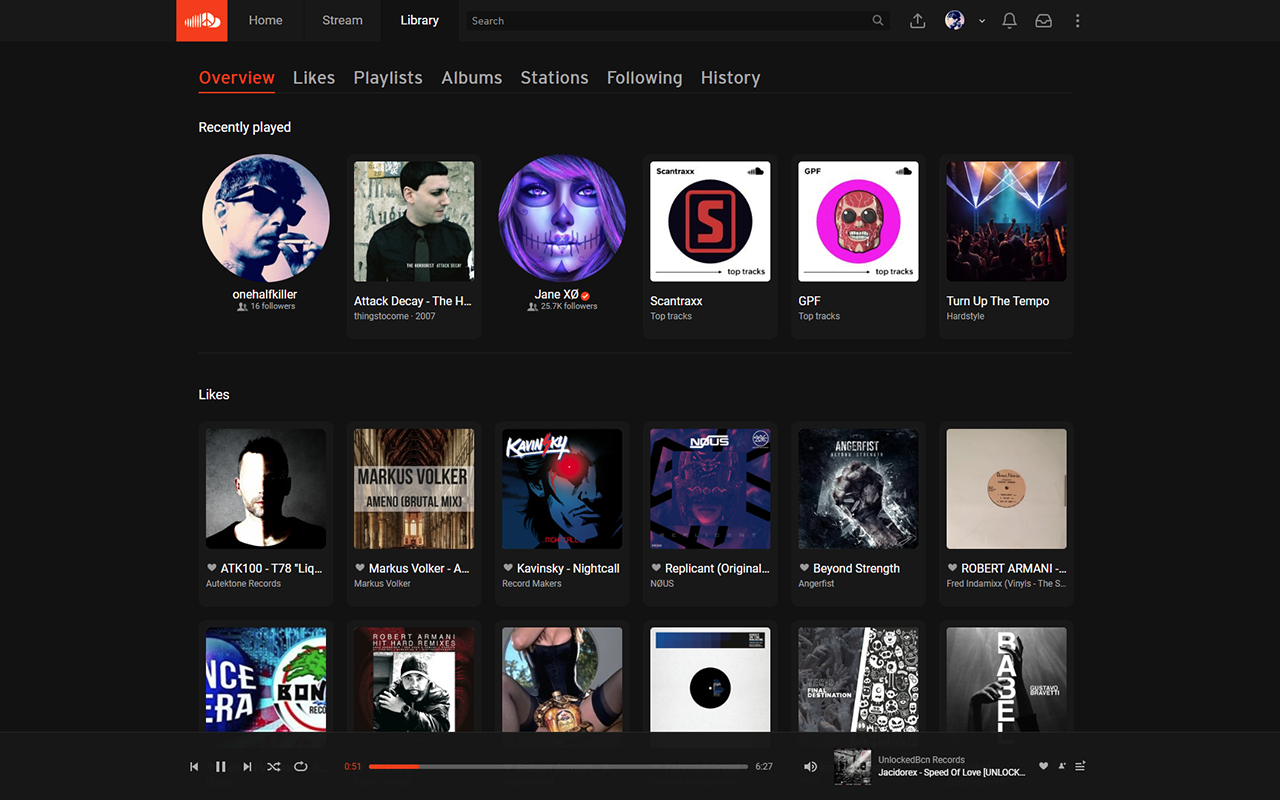Open the Turn Up The Tempo title link

coord(998,301)
